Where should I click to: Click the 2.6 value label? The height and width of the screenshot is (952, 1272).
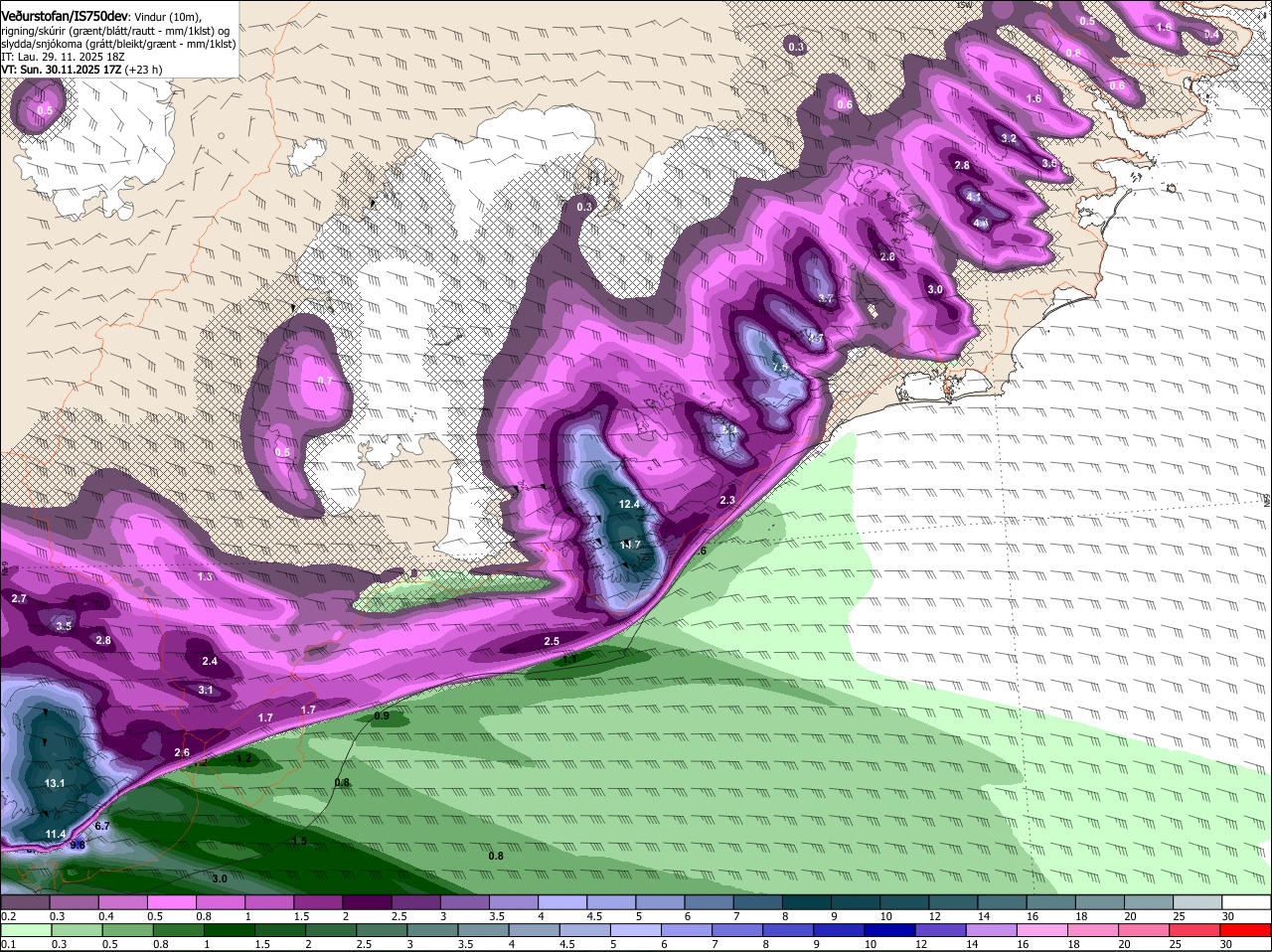tap(182, 752)
